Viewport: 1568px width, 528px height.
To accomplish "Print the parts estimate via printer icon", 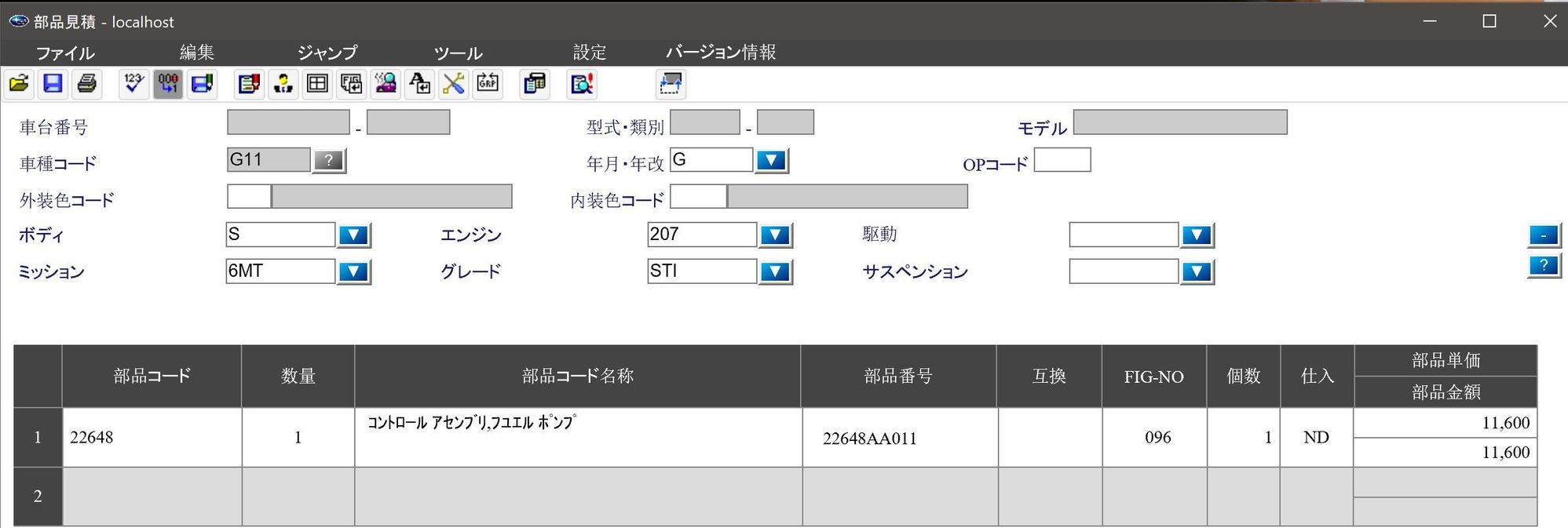I will click(x=87, y=84).
